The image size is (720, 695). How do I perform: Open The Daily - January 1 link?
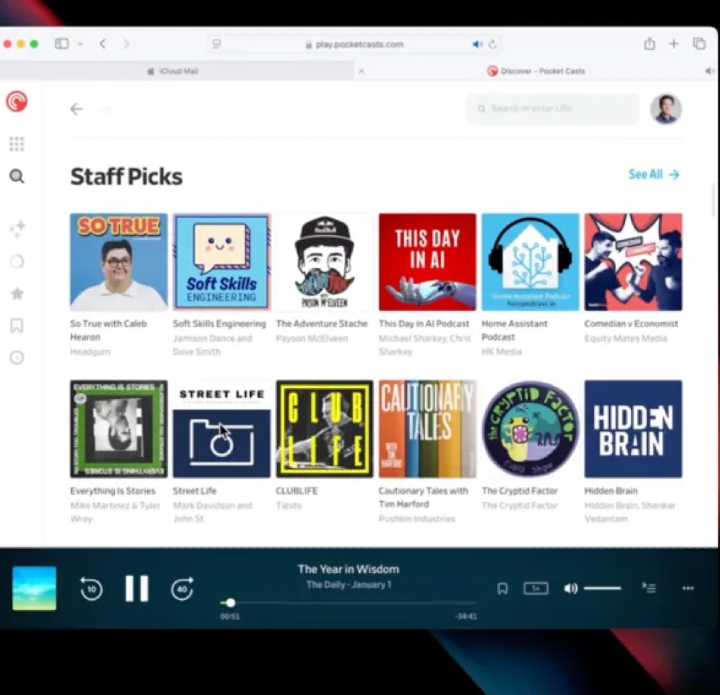click(349, 585)
